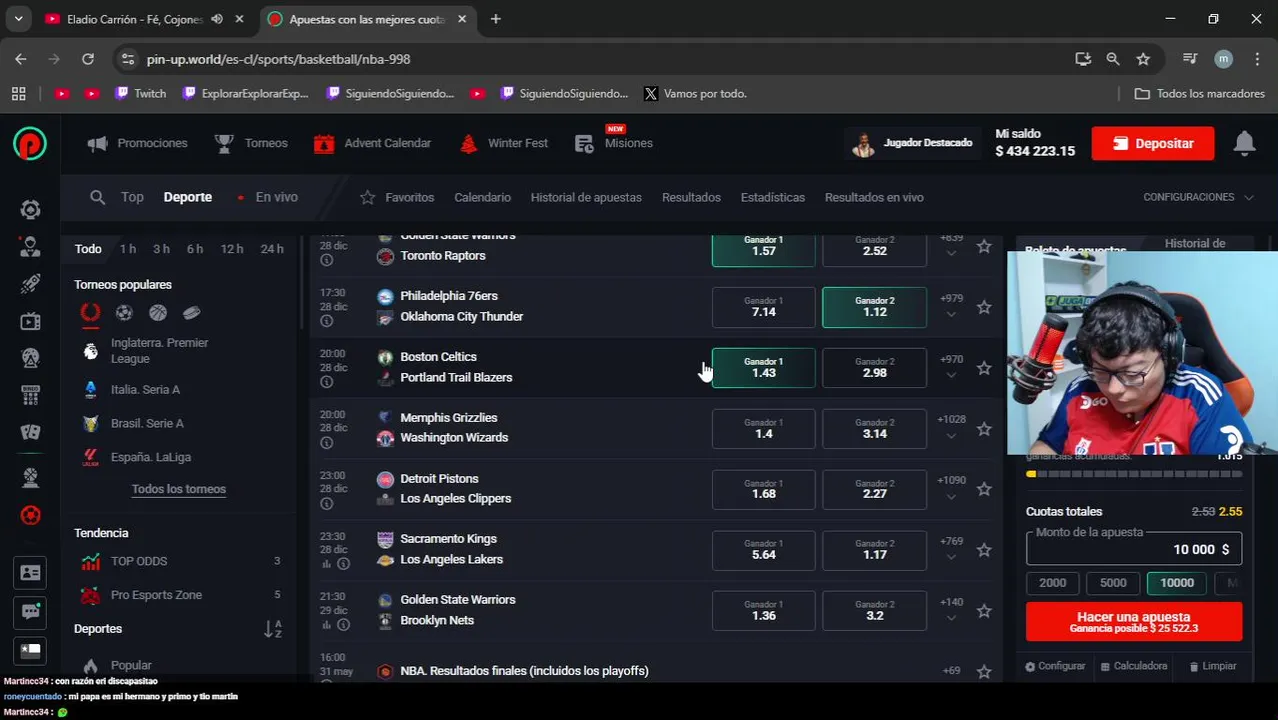Screen dimensions: 1278x720
Task: Favorite the NBA final results row
Action: coord(984,672)
